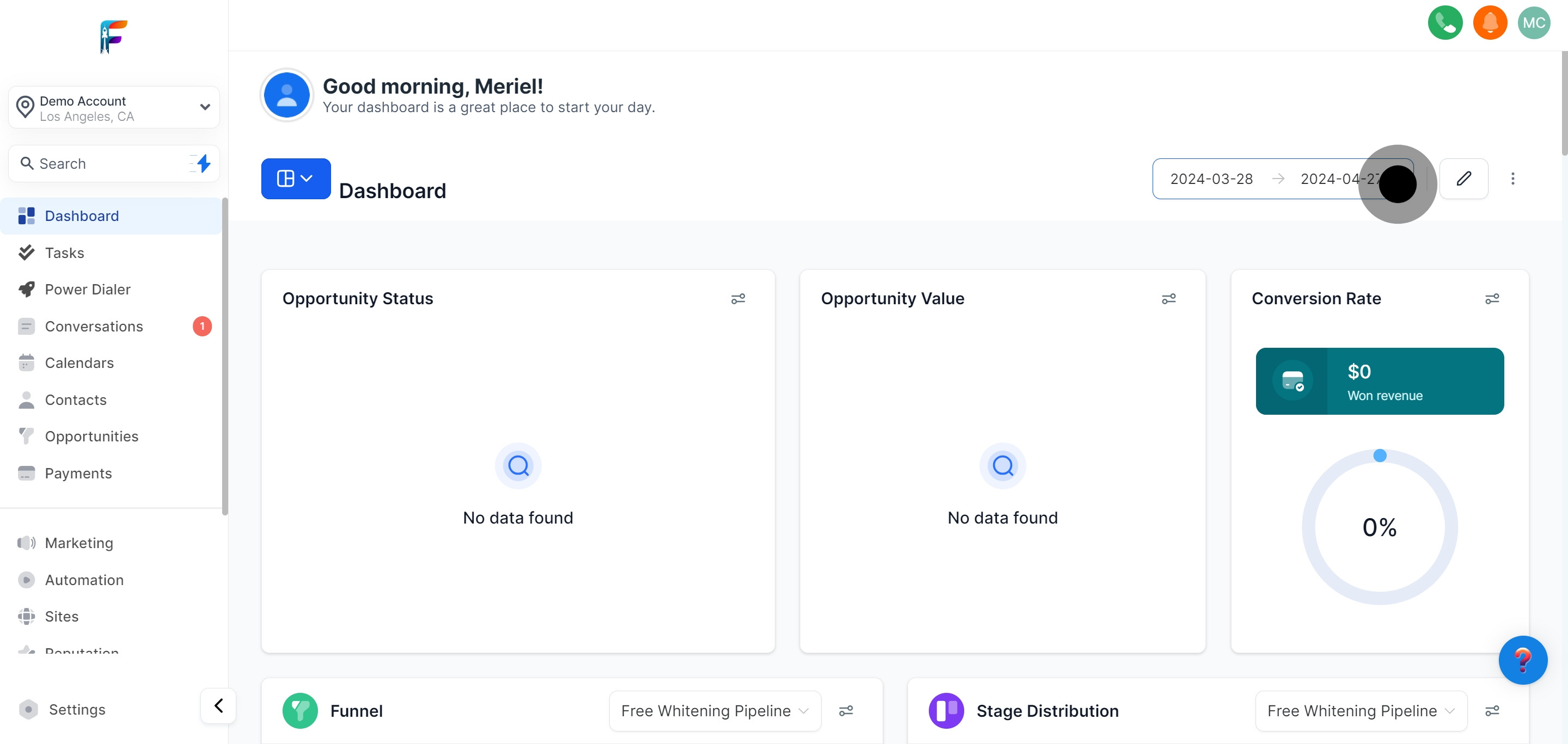Click the blue help question mark
Viewport: 1568px width, 744px height.
pyautogui.click(x=1522, y=660)
